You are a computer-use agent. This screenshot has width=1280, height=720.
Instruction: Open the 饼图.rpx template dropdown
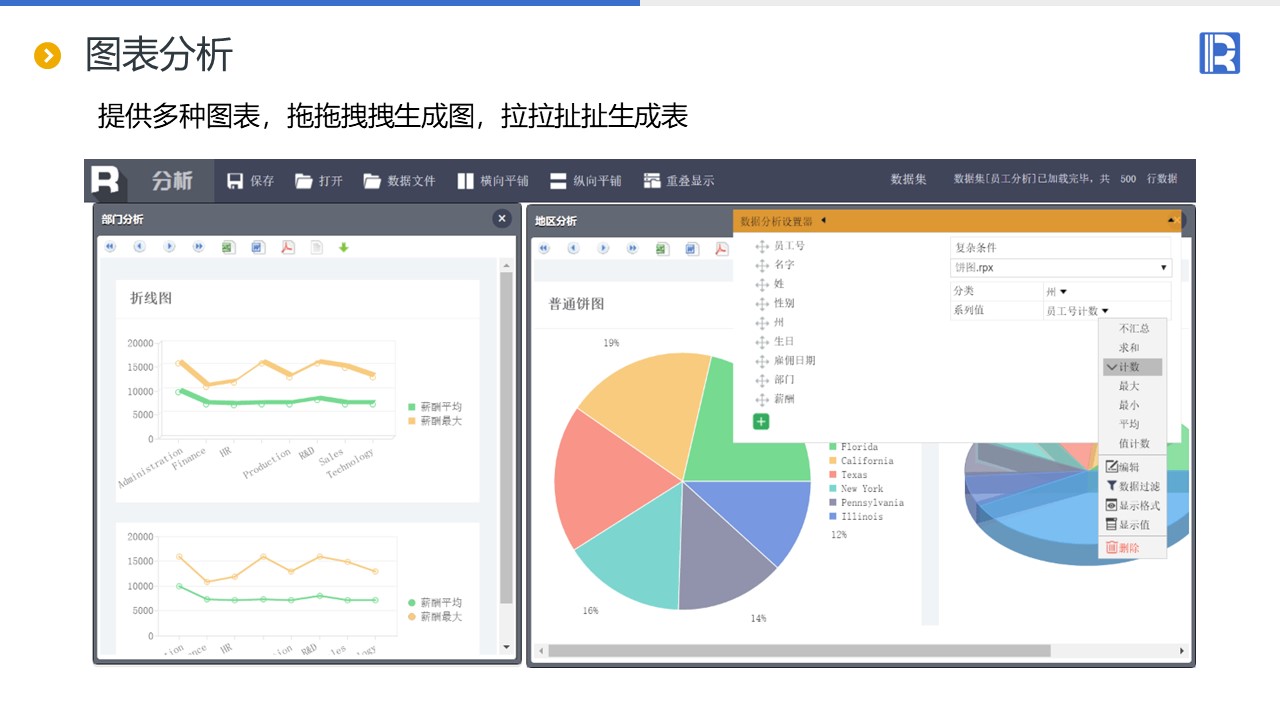(x=1061, y=268)
